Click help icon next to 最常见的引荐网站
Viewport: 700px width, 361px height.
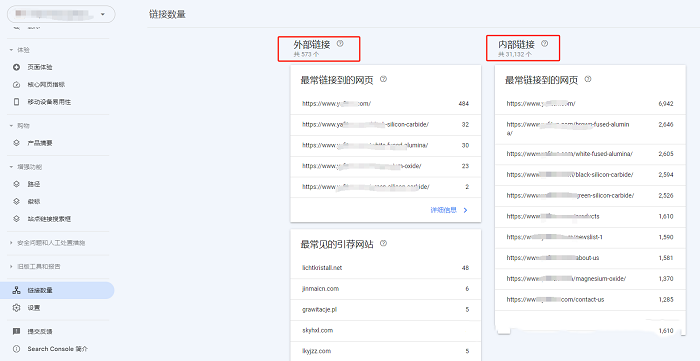click(383, 244)
